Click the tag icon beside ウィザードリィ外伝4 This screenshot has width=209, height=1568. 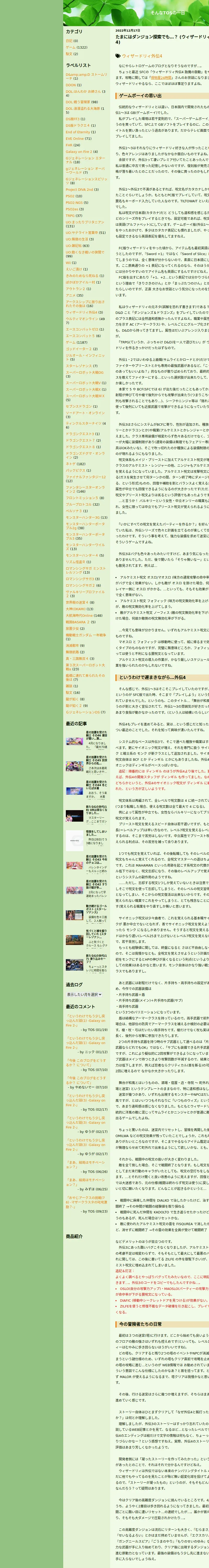point(118,56)
